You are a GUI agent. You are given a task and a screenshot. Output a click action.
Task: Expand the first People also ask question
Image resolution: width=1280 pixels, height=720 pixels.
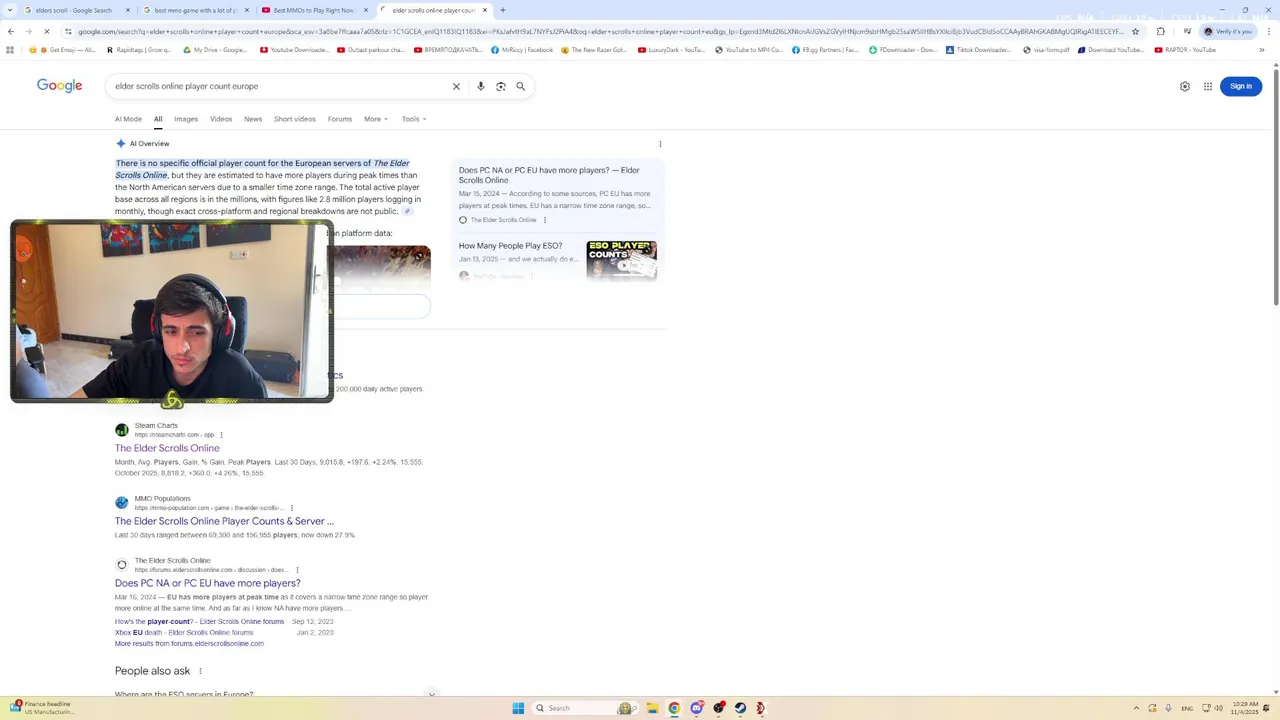point(275,694)
